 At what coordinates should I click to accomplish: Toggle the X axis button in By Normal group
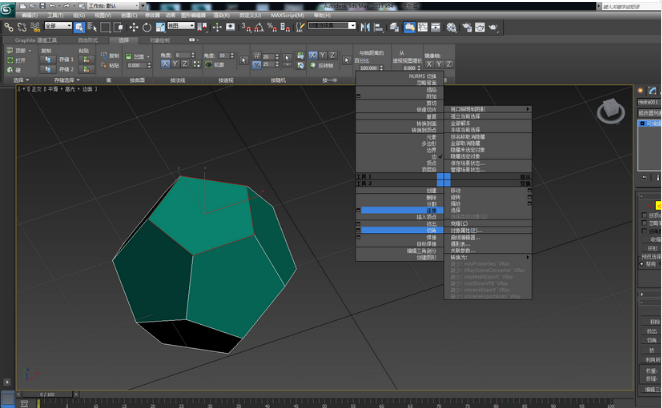pos(165,64)
